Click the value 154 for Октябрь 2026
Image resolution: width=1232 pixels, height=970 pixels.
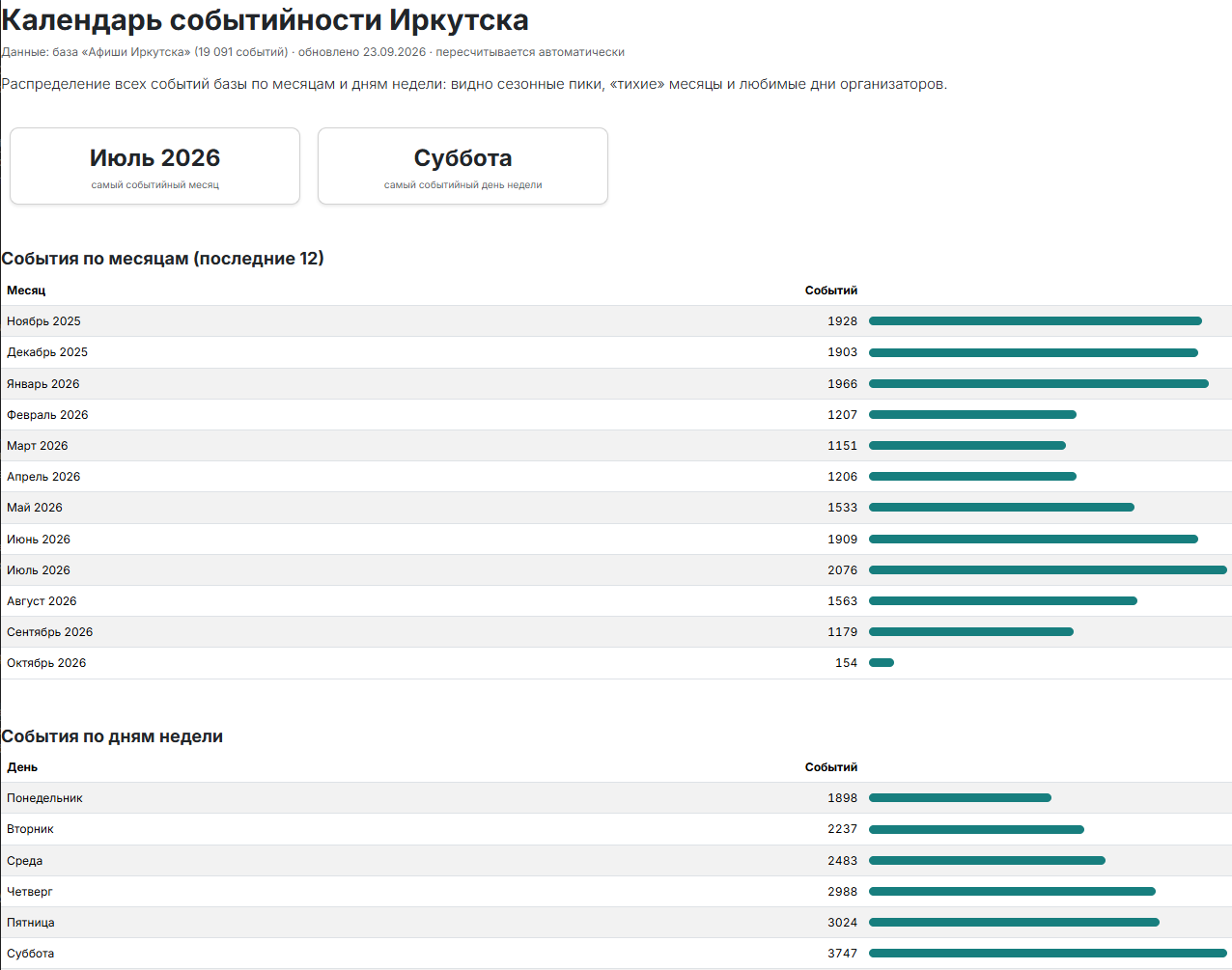pyautogui.click(x=846, y=663)
